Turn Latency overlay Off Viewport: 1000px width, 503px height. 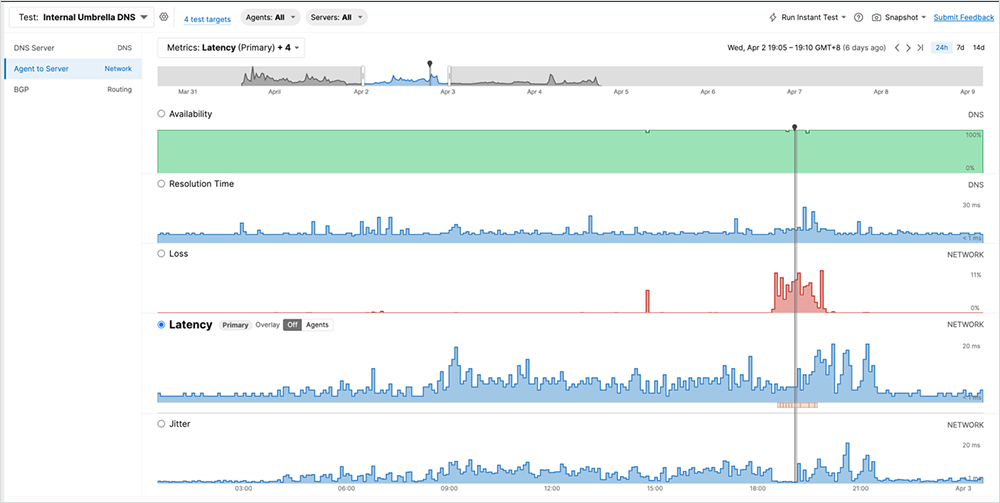coord(292,325)
